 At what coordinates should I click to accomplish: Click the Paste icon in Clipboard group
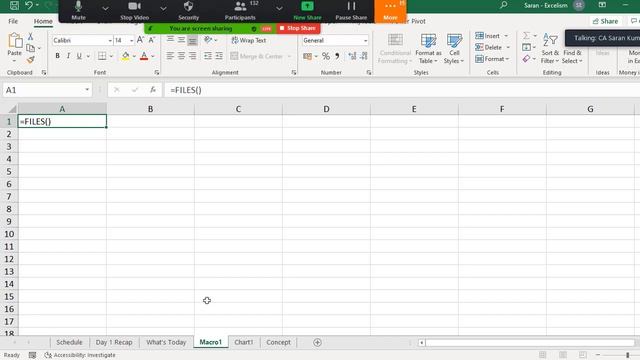click(15, 41)
